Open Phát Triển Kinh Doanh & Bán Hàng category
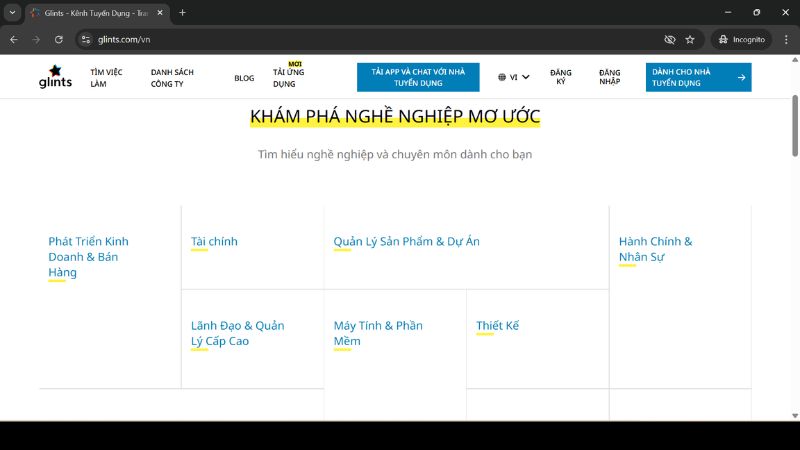The height and width of the screenshot is (450, 800). point(88,257)
